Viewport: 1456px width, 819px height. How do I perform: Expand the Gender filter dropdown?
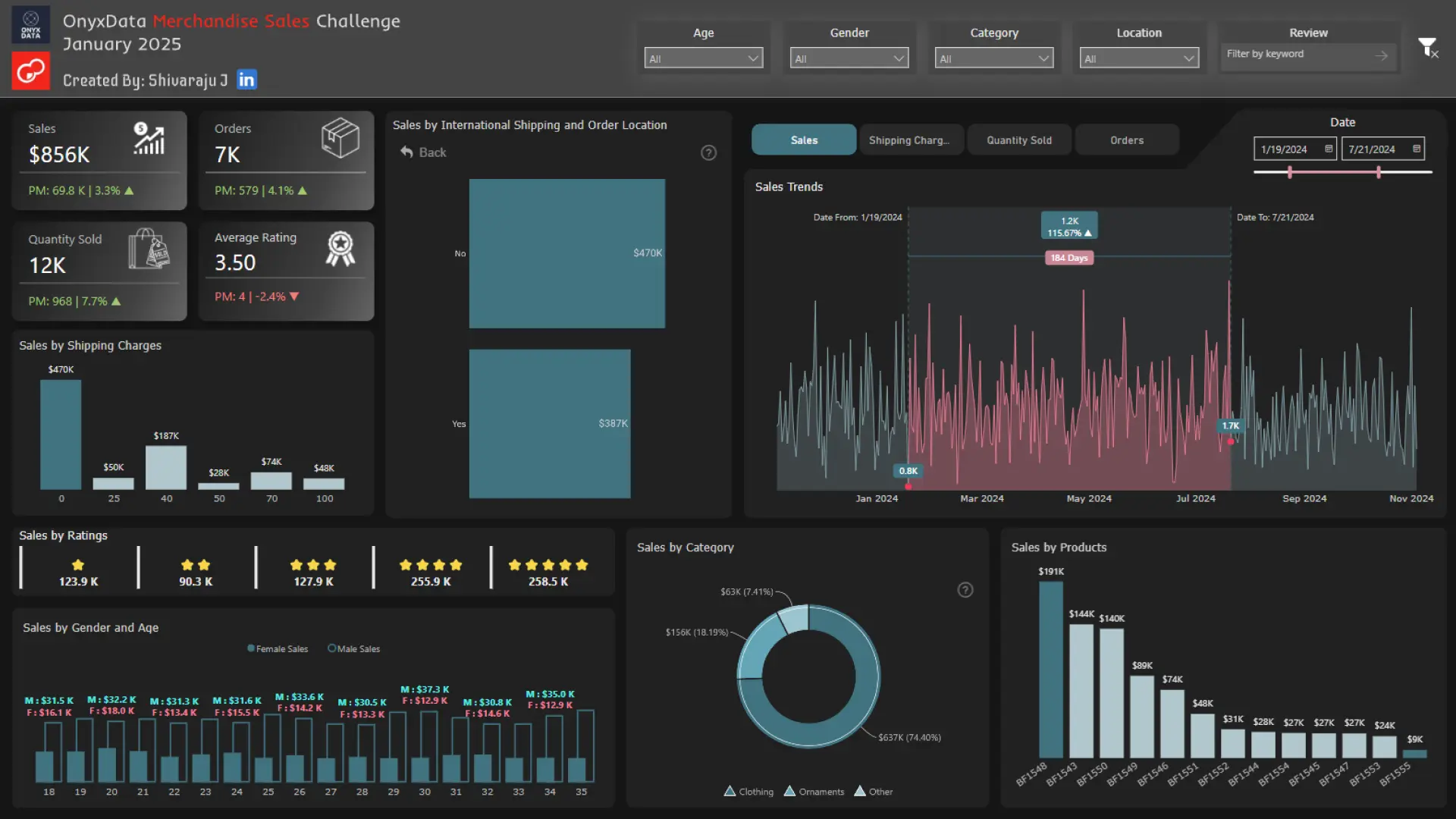point(849,58)
